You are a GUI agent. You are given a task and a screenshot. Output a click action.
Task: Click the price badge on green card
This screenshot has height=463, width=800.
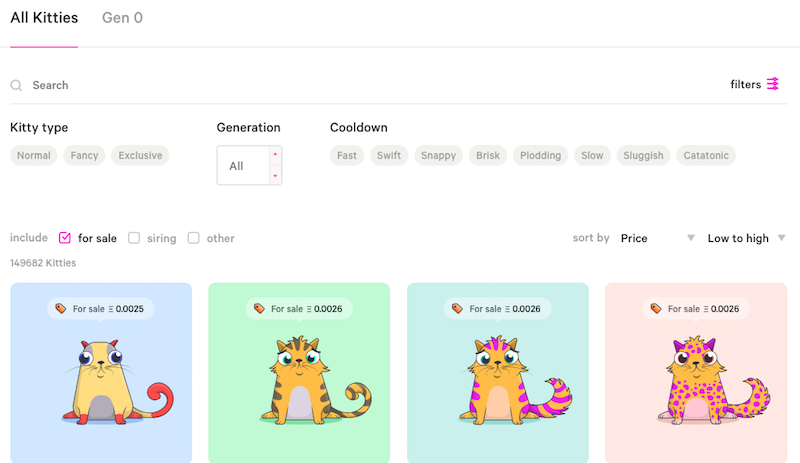pyautogui.click(x=299, y=309)
